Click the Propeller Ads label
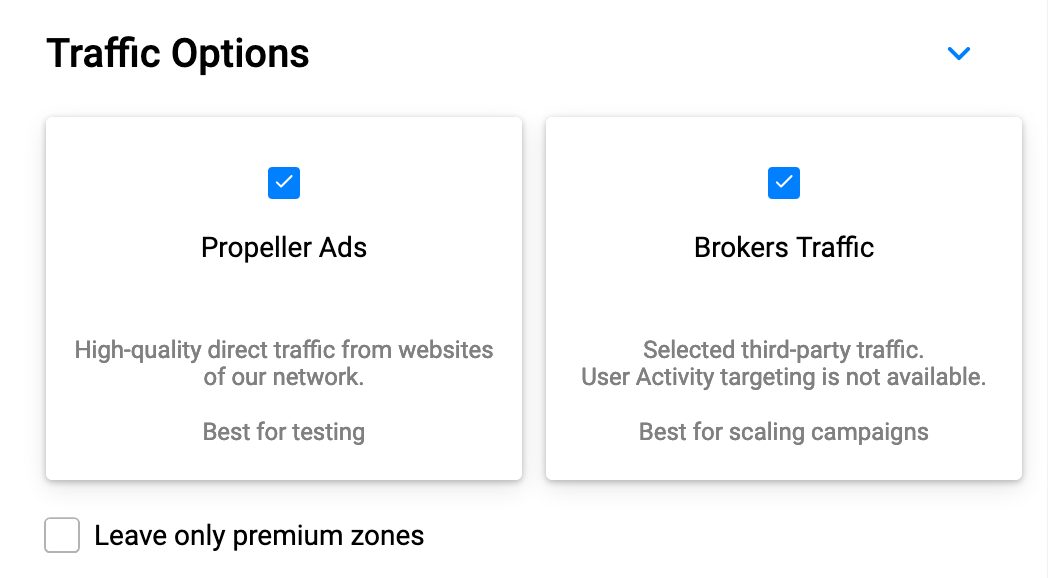Viewport: 1048px width, 578px height. point(284,247)
